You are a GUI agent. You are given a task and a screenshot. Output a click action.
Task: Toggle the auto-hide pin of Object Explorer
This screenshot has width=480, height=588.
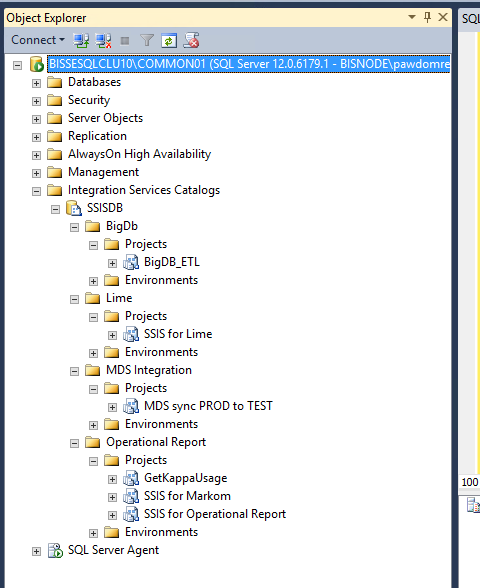[x=427, y=17]
